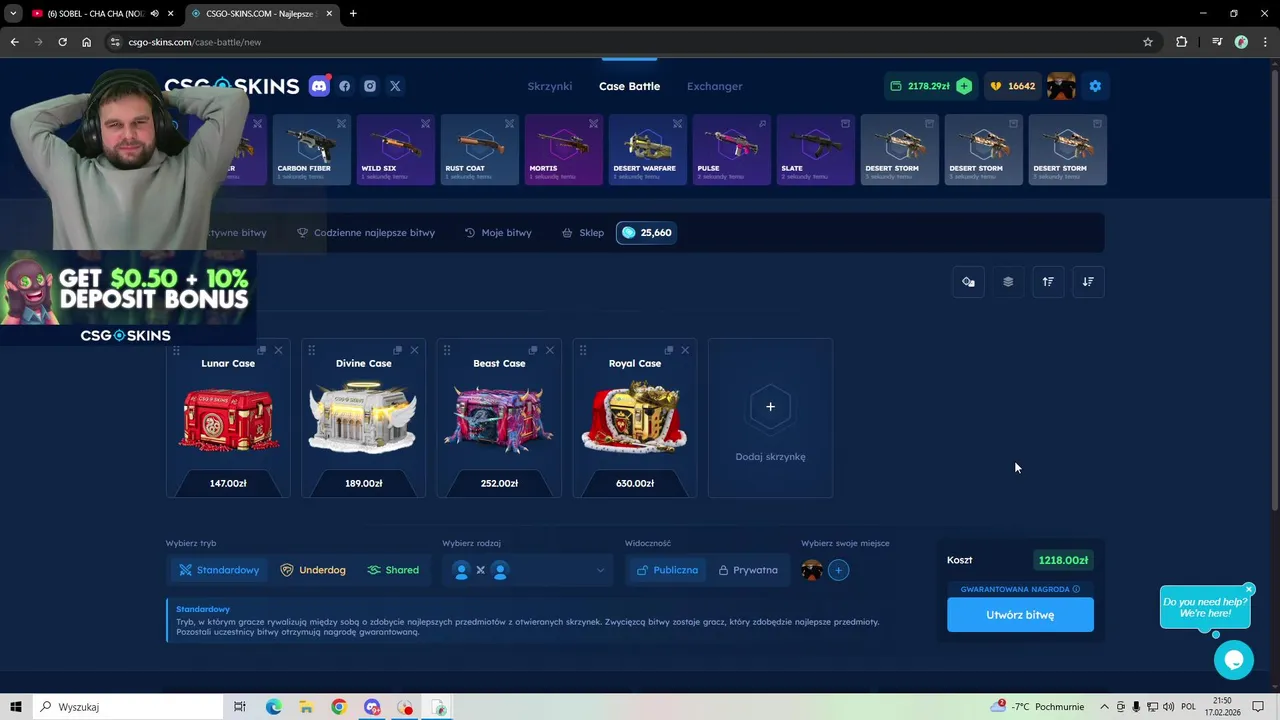1280x720 pixels.
Task: Open Chrome extensions puzzle icon
Action: click(1181, 42)
